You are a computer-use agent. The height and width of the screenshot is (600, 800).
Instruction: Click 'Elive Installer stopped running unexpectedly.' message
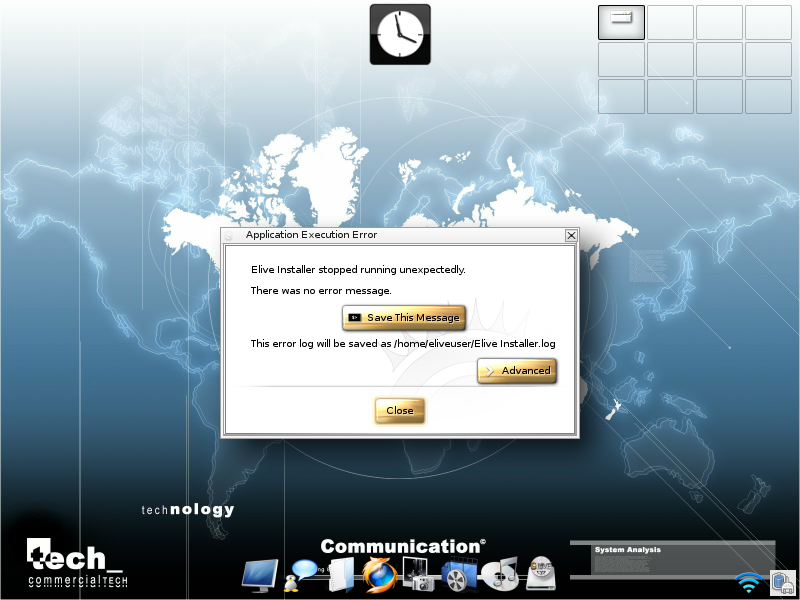[x=358, y=269]
